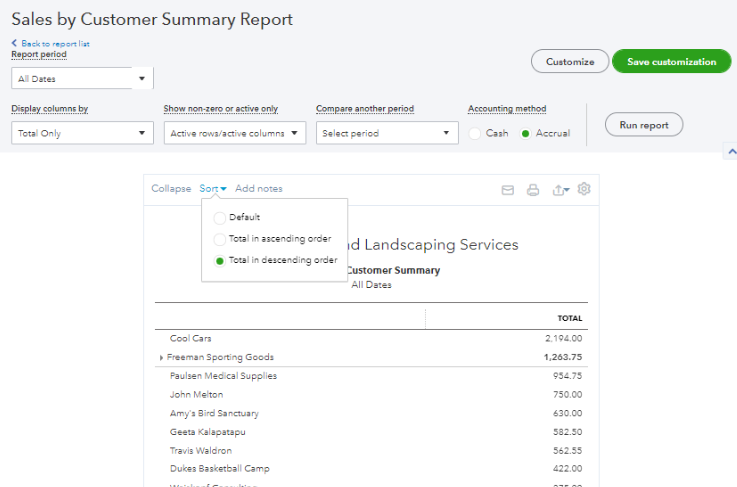
Task: Click the collapse header chevron icon
Action: point(730,151)
